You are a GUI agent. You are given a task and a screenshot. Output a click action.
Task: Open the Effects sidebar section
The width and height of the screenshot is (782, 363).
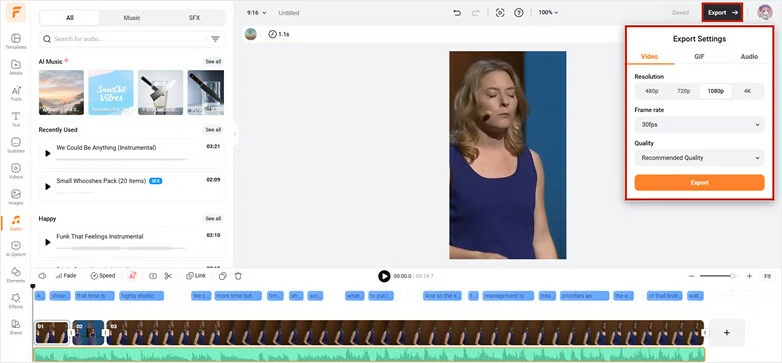(15, 300)
